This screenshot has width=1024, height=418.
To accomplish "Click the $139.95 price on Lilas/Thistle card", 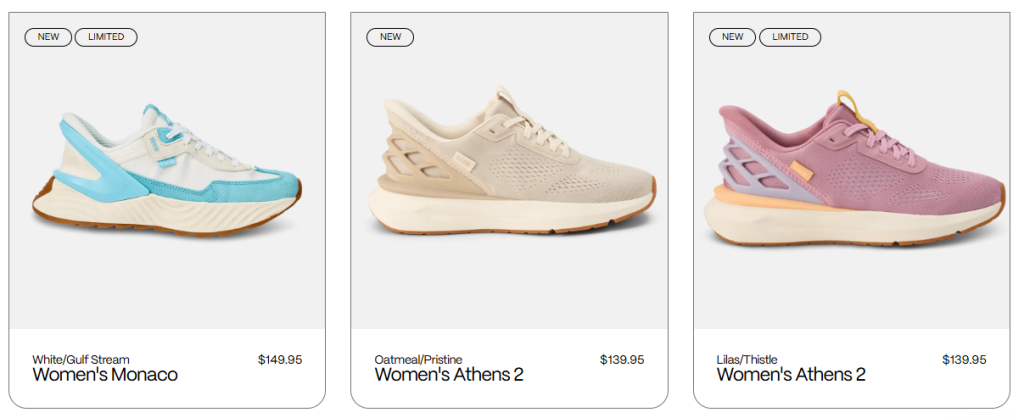I will pyautogui.click(x=964, y=359).
